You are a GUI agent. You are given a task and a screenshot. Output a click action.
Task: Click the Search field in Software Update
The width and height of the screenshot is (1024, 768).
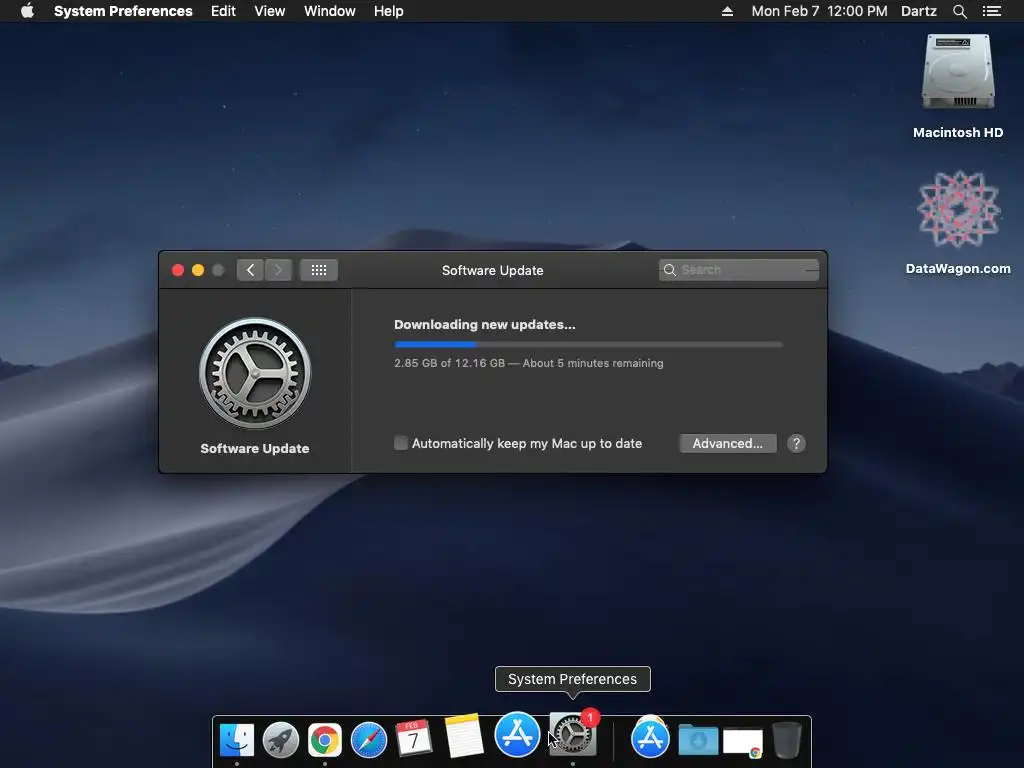pyautogui.click(x=739, y=270)
